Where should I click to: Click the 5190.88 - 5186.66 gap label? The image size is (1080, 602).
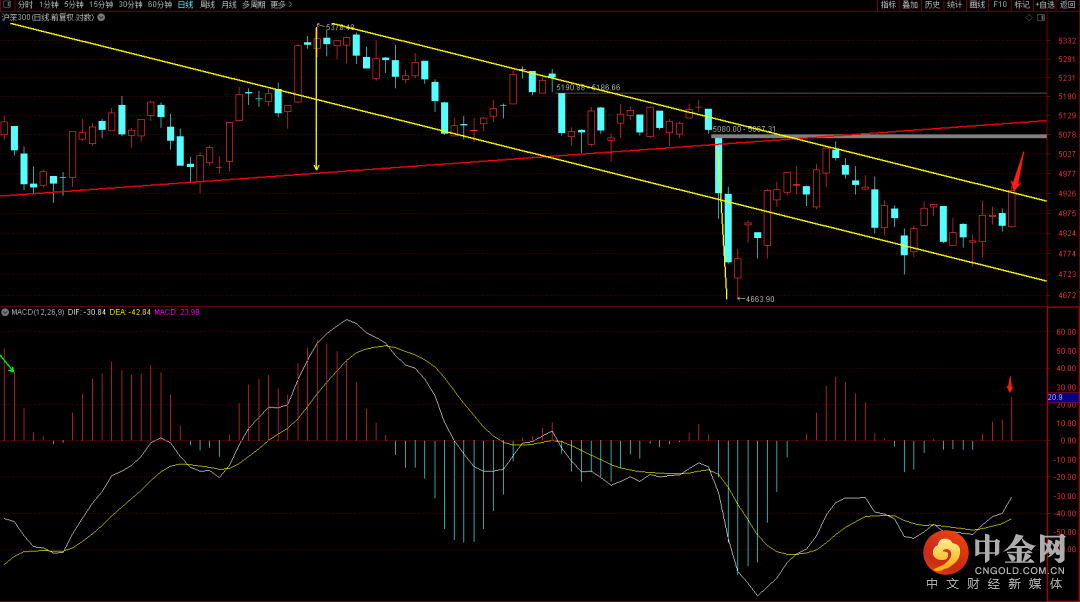[588, 87]
